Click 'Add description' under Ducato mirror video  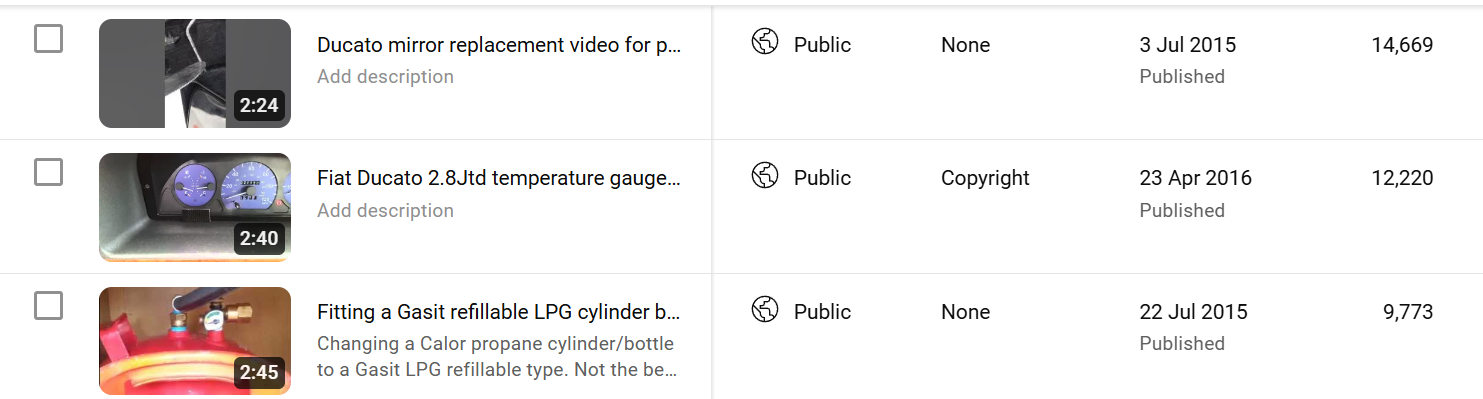[385, 77]
